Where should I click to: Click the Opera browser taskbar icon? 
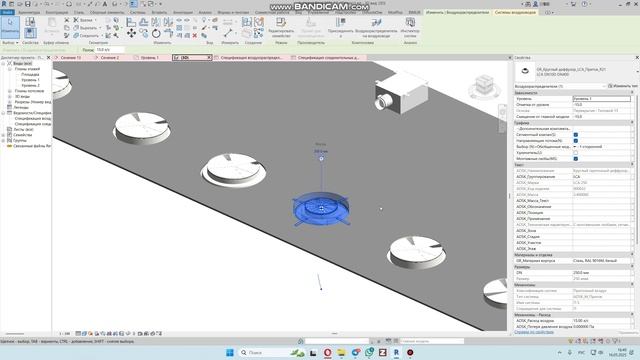[327, 352]
